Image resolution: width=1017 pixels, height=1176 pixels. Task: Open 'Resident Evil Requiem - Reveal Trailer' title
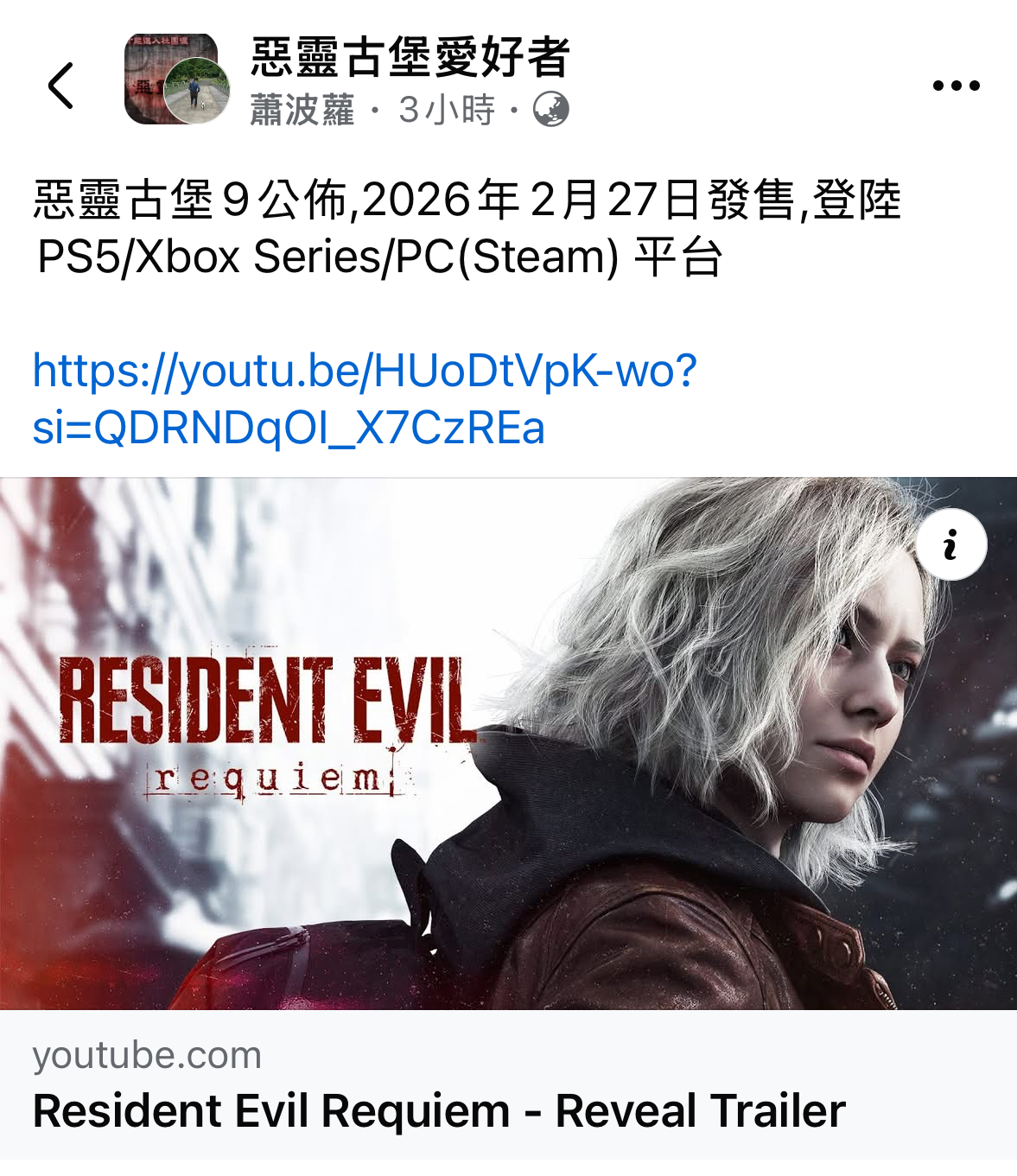pos(439,1111)
